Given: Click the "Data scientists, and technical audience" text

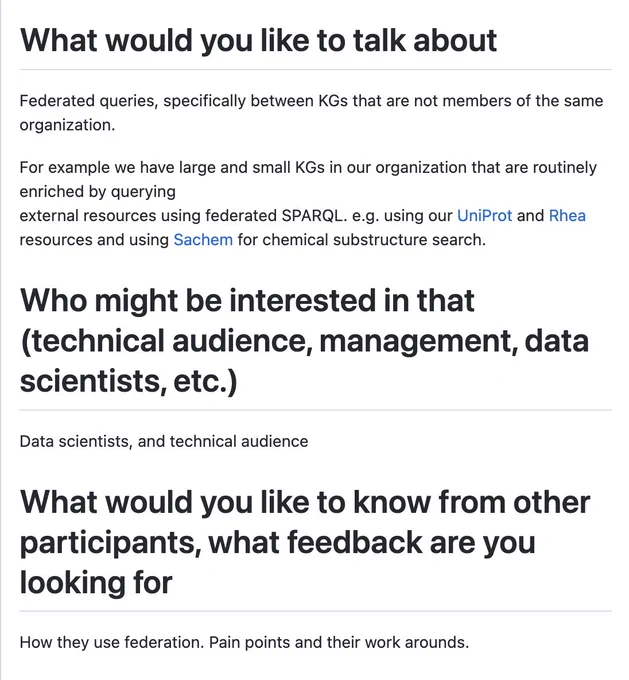Looking at the screenshot, I should point(164,441).
